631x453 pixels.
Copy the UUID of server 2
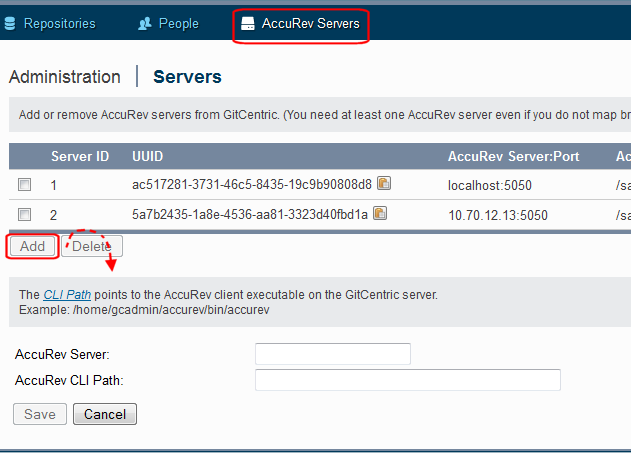click(380, 213)
